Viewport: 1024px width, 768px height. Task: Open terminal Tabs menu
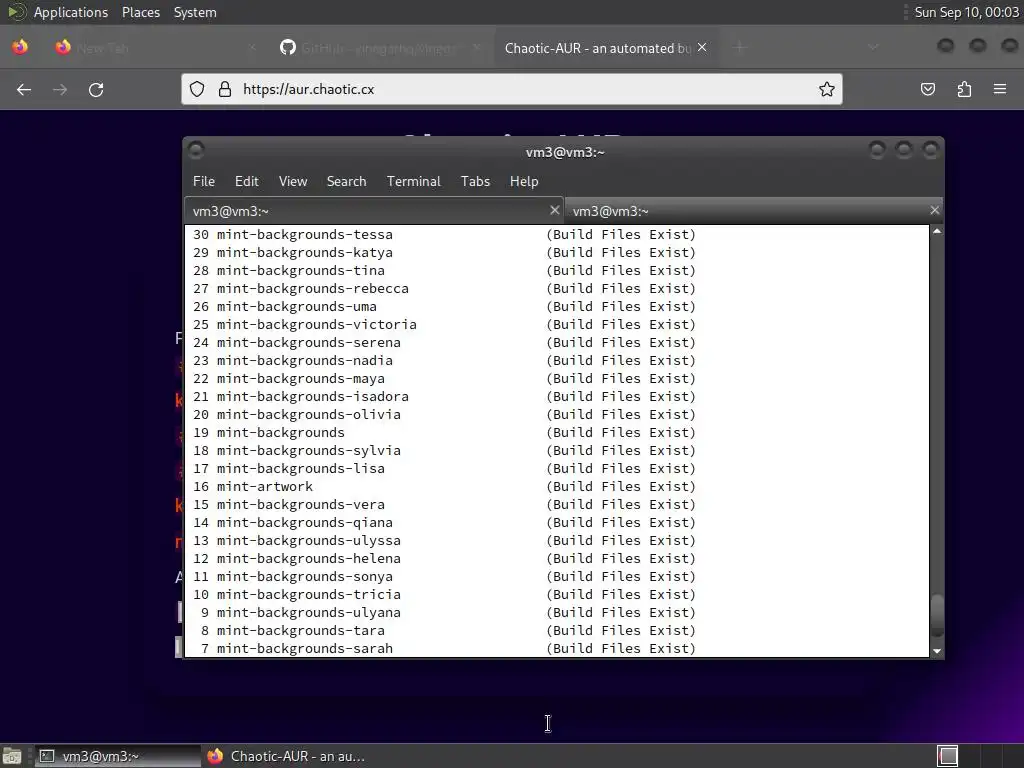(475, 182)
